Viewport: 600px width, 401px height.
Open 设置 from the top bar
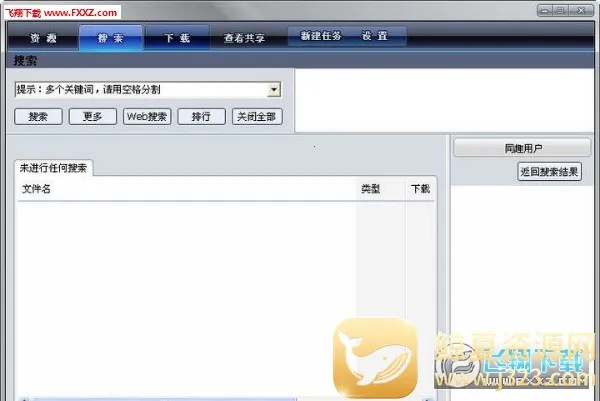[374, 36]
